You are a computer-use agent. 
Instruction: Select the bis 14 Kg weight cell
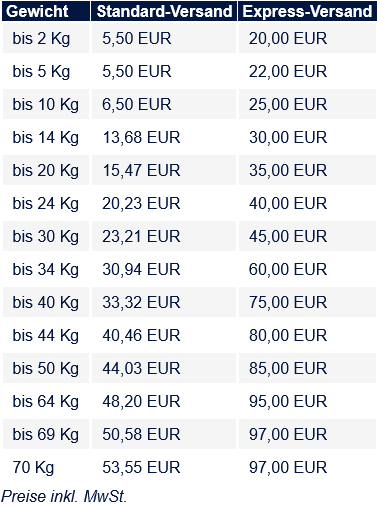[46, 137]
